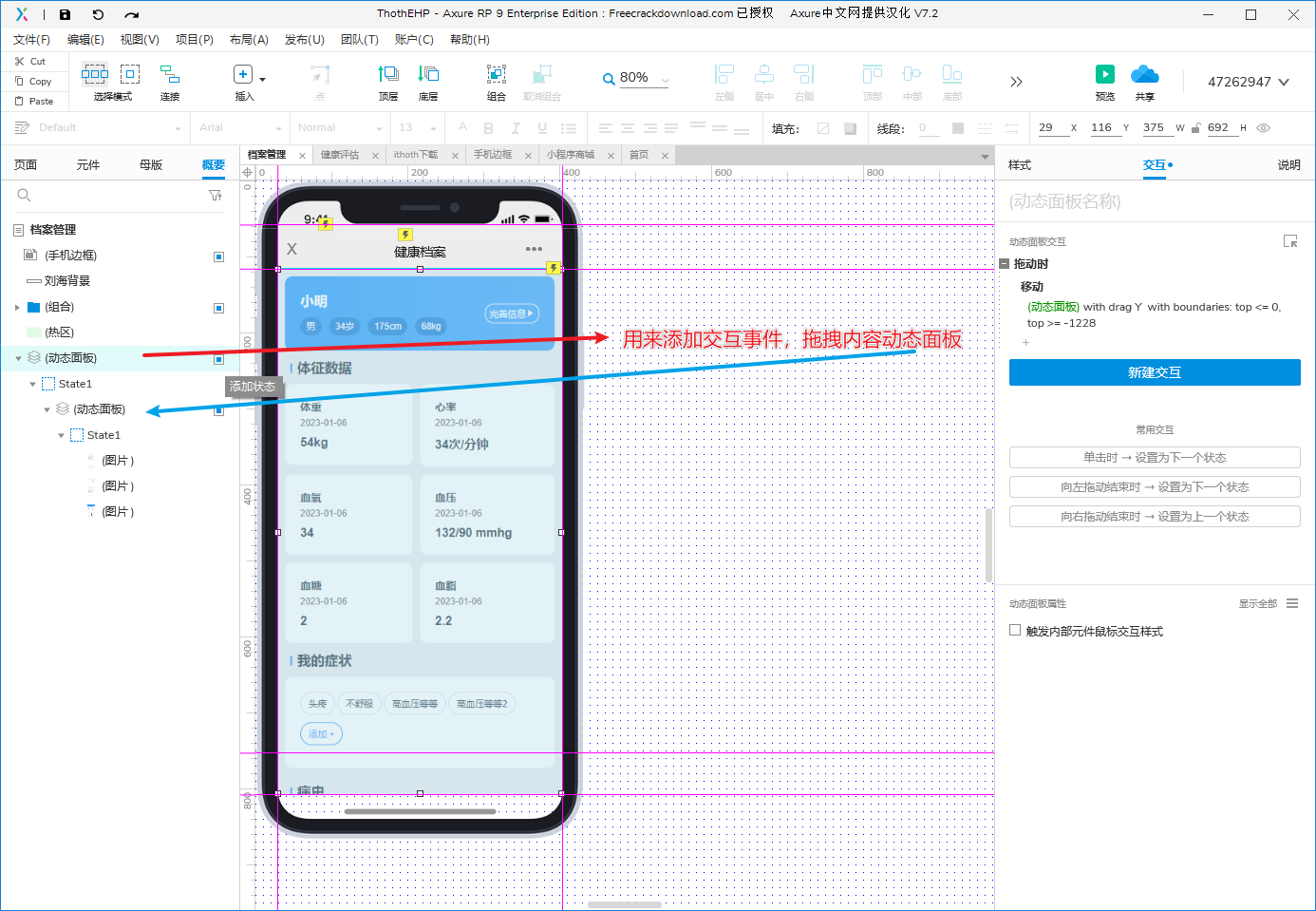The width and height of the screenshot is (1316, 911).
Task: Click the 中部 align middle icon
Action: pyautogui.click(x=912, y=74)
